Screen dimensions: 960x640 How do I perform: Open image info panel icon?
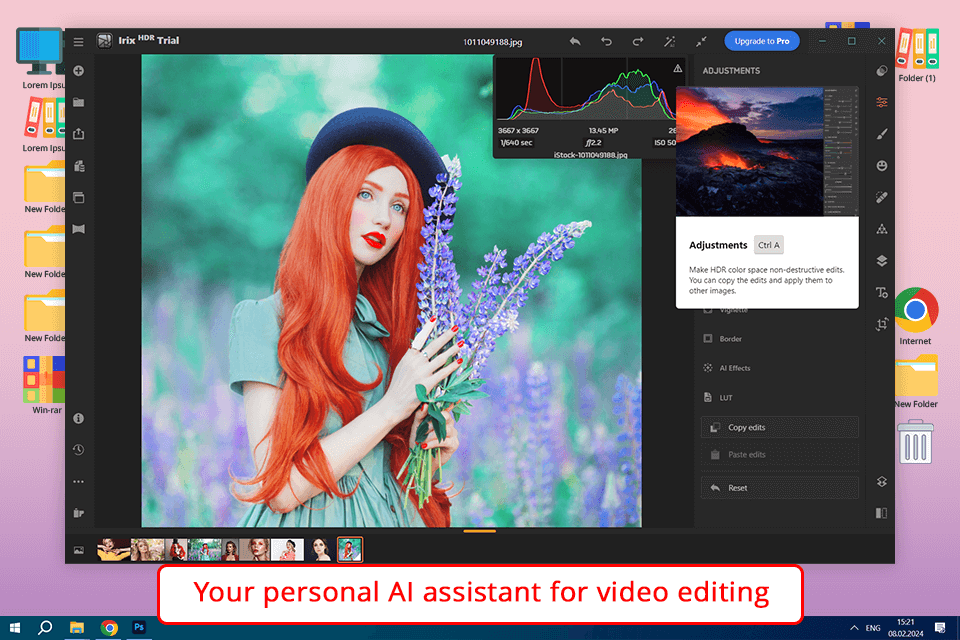click(x=78, y=418)
